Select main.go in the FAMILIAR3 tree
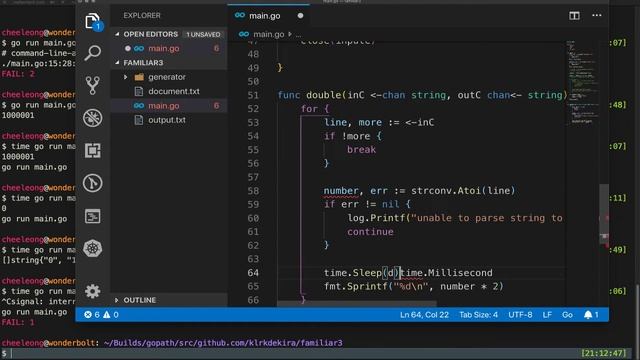This screenshot has width=640, height=360. tap(169, 106)
